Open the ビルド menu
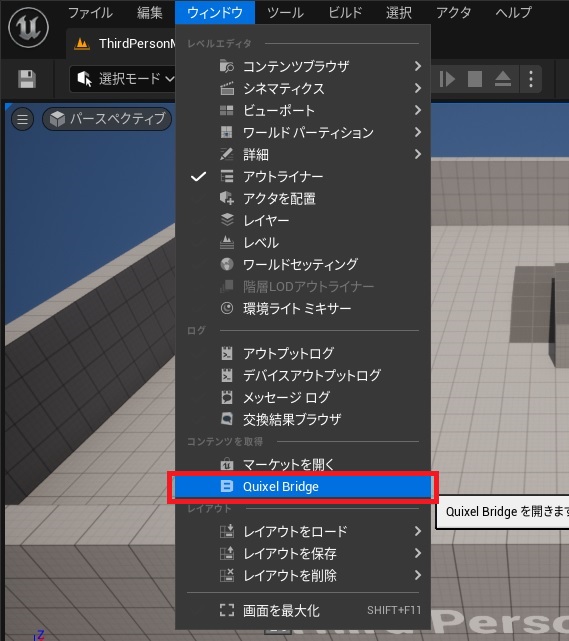This screenshot has width=569, height=641. click(345, 13)
